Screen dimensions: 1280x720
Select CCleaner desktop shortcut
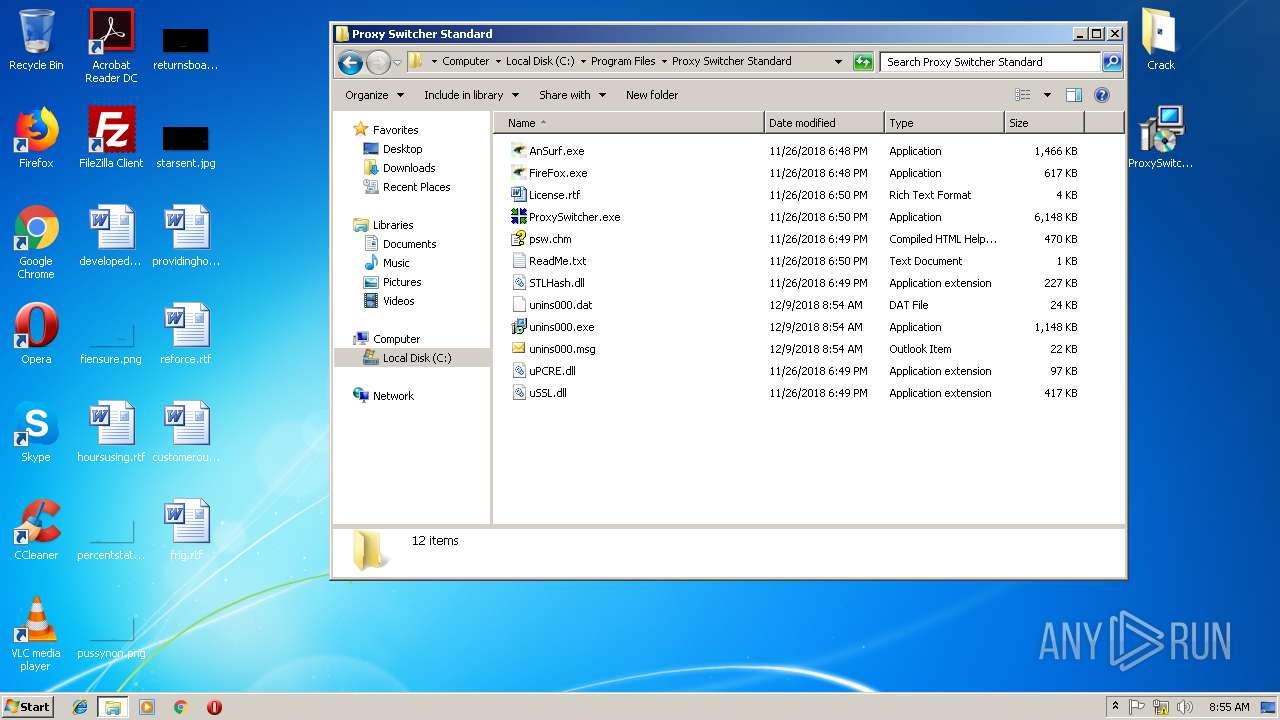pyautogui.click(x=36, y=530)
